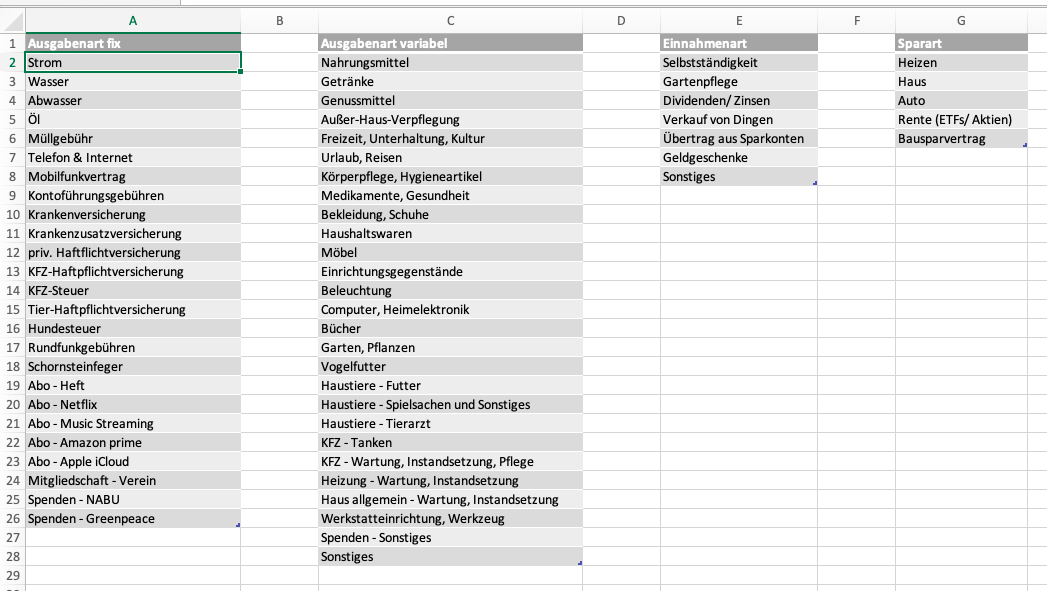Image resolution: width=1047 pixels, height=591 pixels.
Task: Select the 'Nahrungsmittel' cell
Action: 451,62
